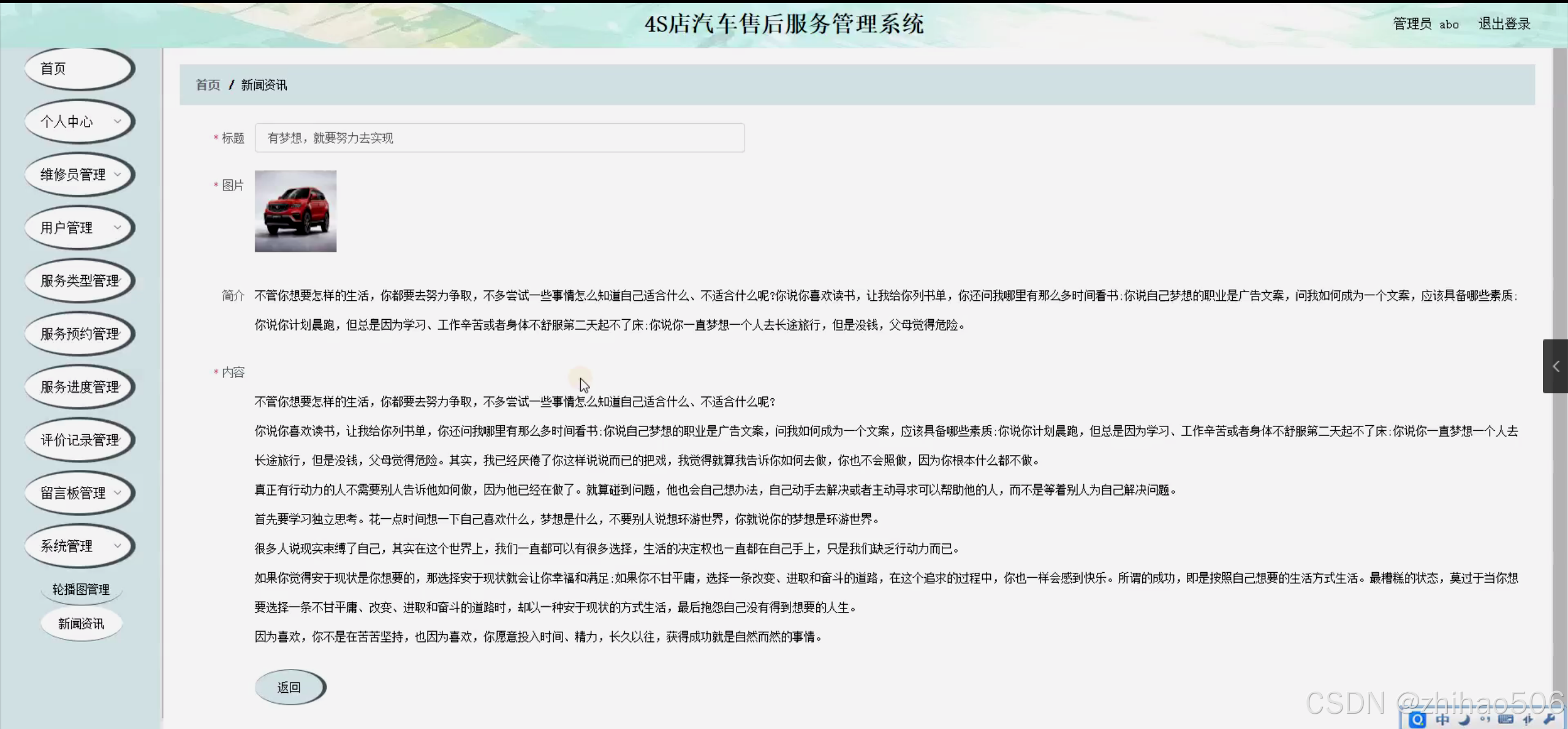
Task: Open IME settings via the wrench icon
Action: point(1551,720)
